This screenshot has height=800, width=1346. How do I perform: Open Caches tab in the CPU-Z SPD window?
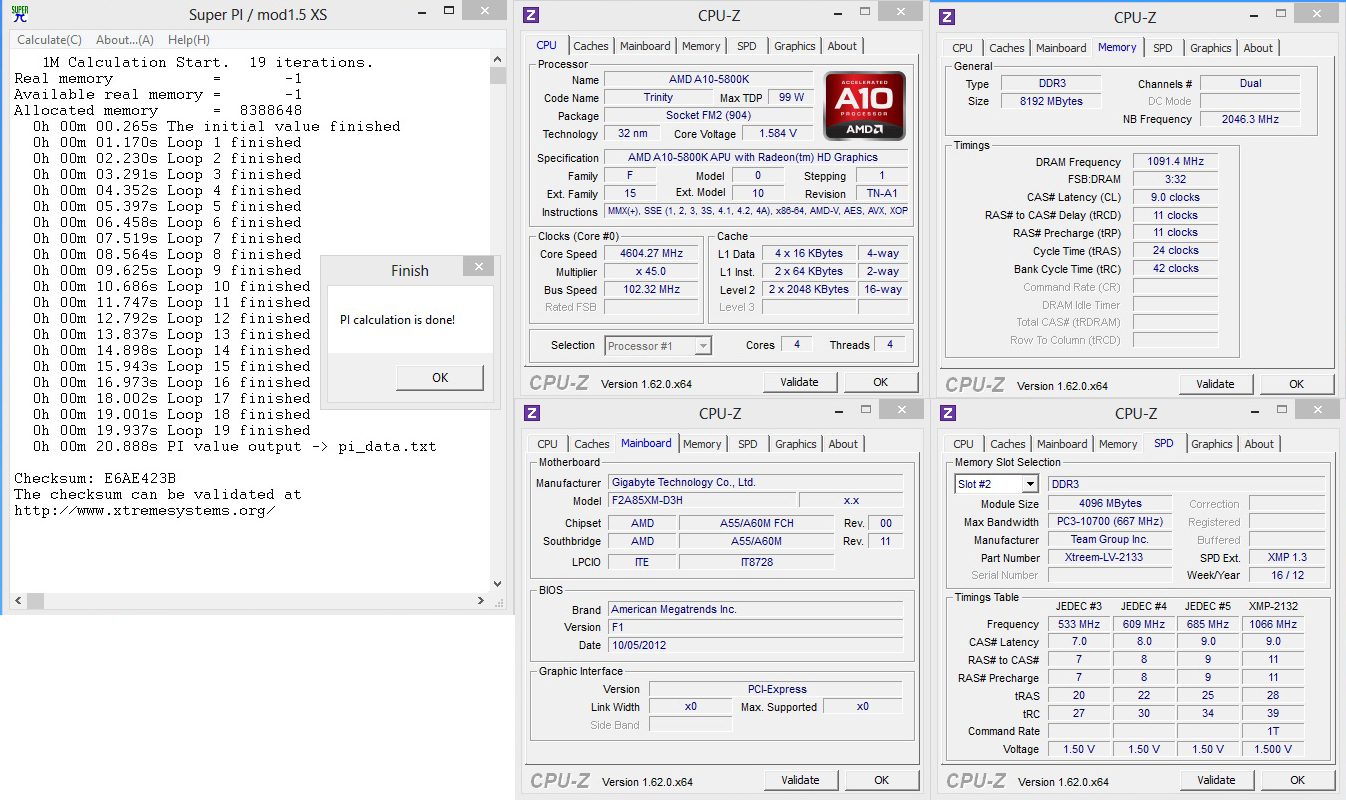pos(1008,444)
